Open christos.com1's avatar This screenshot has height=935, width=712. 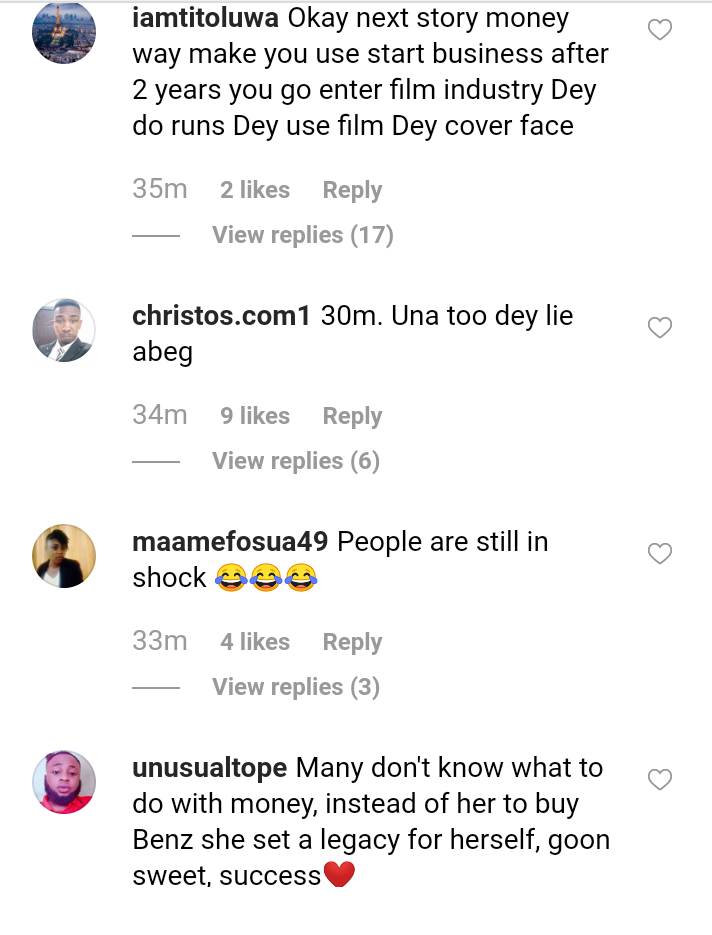click(64, 329)
